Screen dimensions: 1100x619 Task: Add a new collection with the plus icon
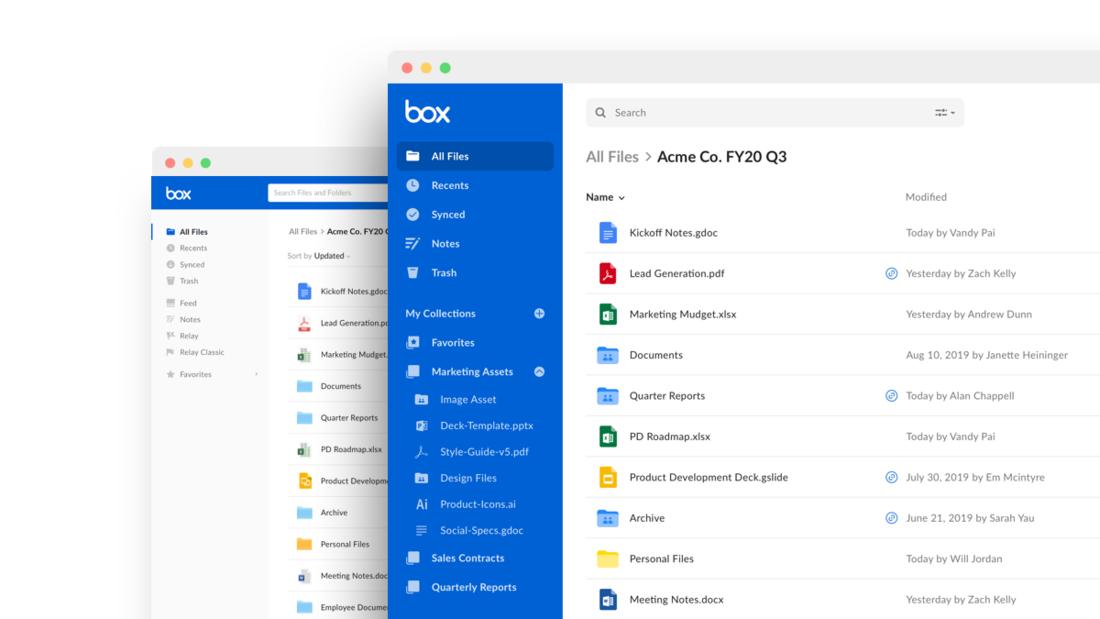click(x=539, y=313)
